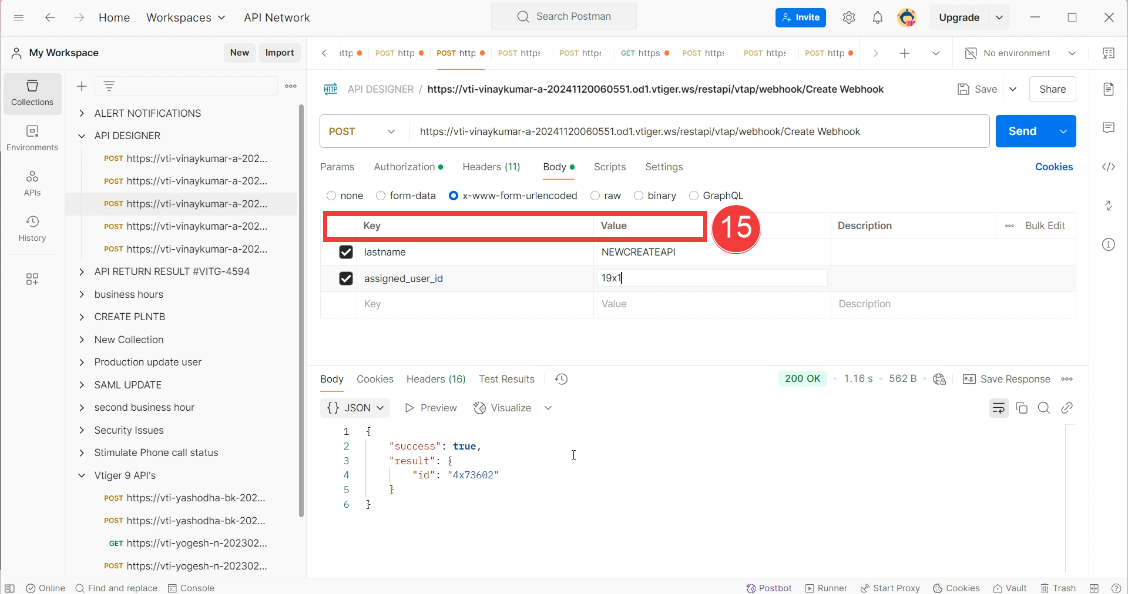Go back with the left arrow

pos(50,17)
